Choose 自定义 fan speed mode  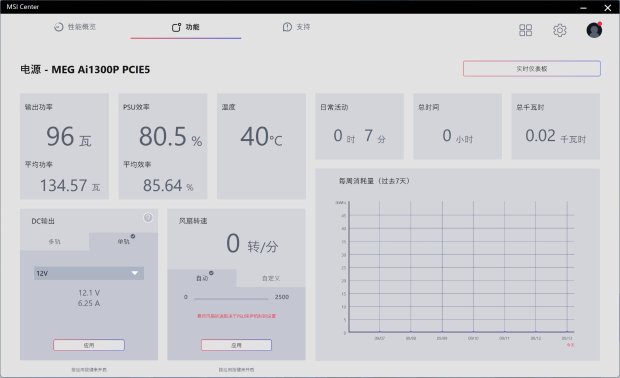coord(271,278)
